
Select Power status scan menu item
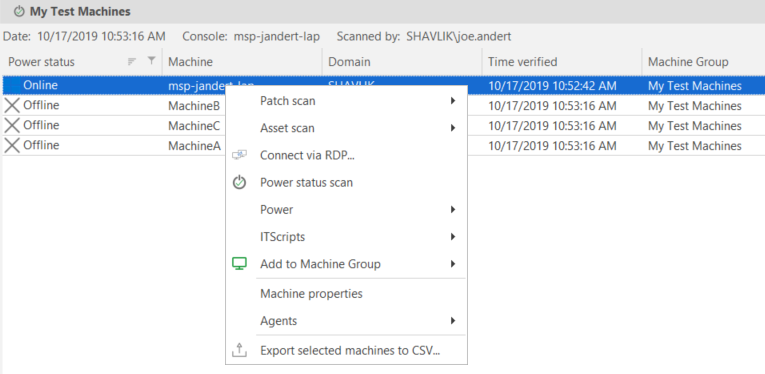[346, 183]
